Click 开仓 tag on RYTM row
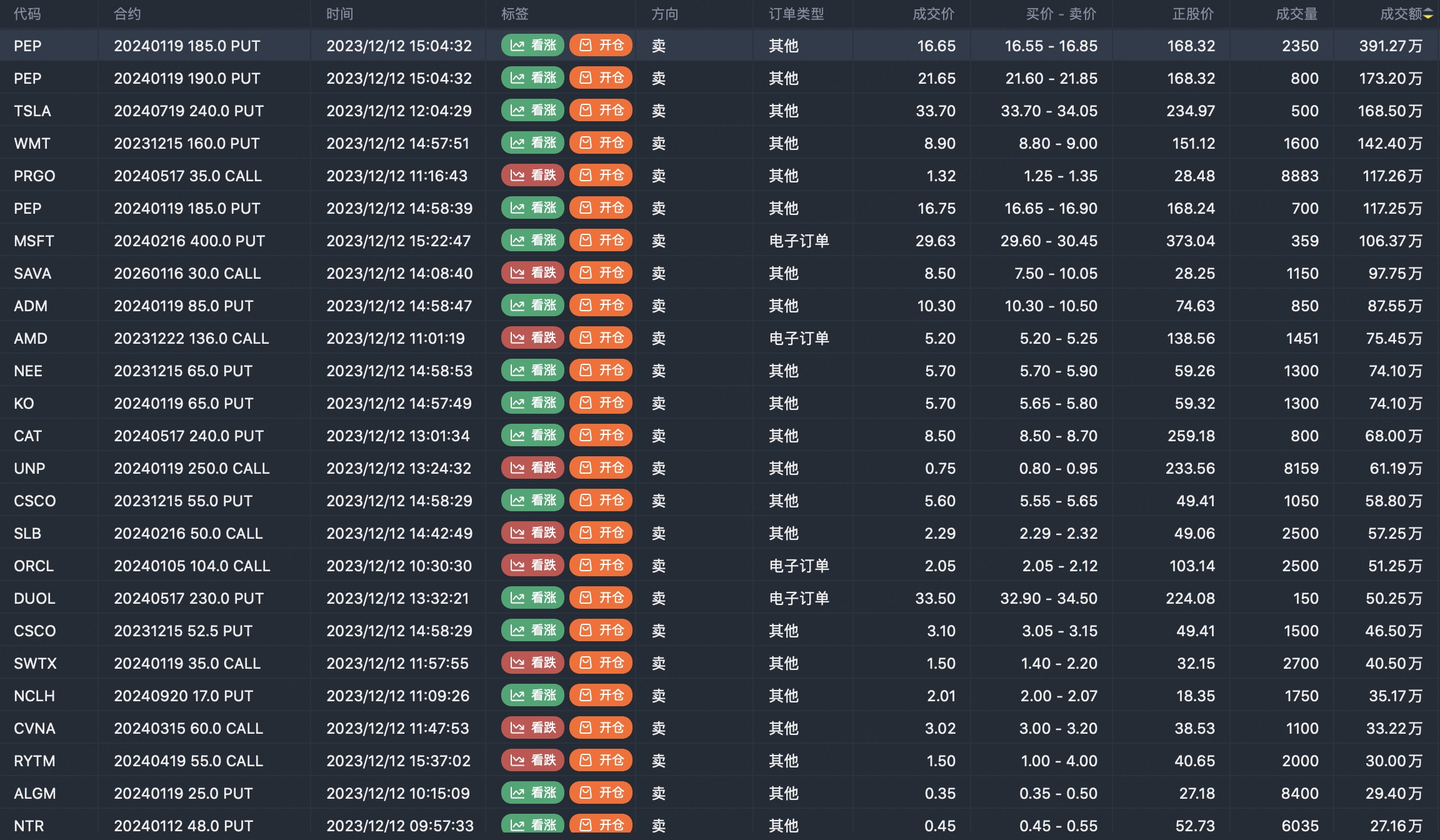 pos(601,761)
